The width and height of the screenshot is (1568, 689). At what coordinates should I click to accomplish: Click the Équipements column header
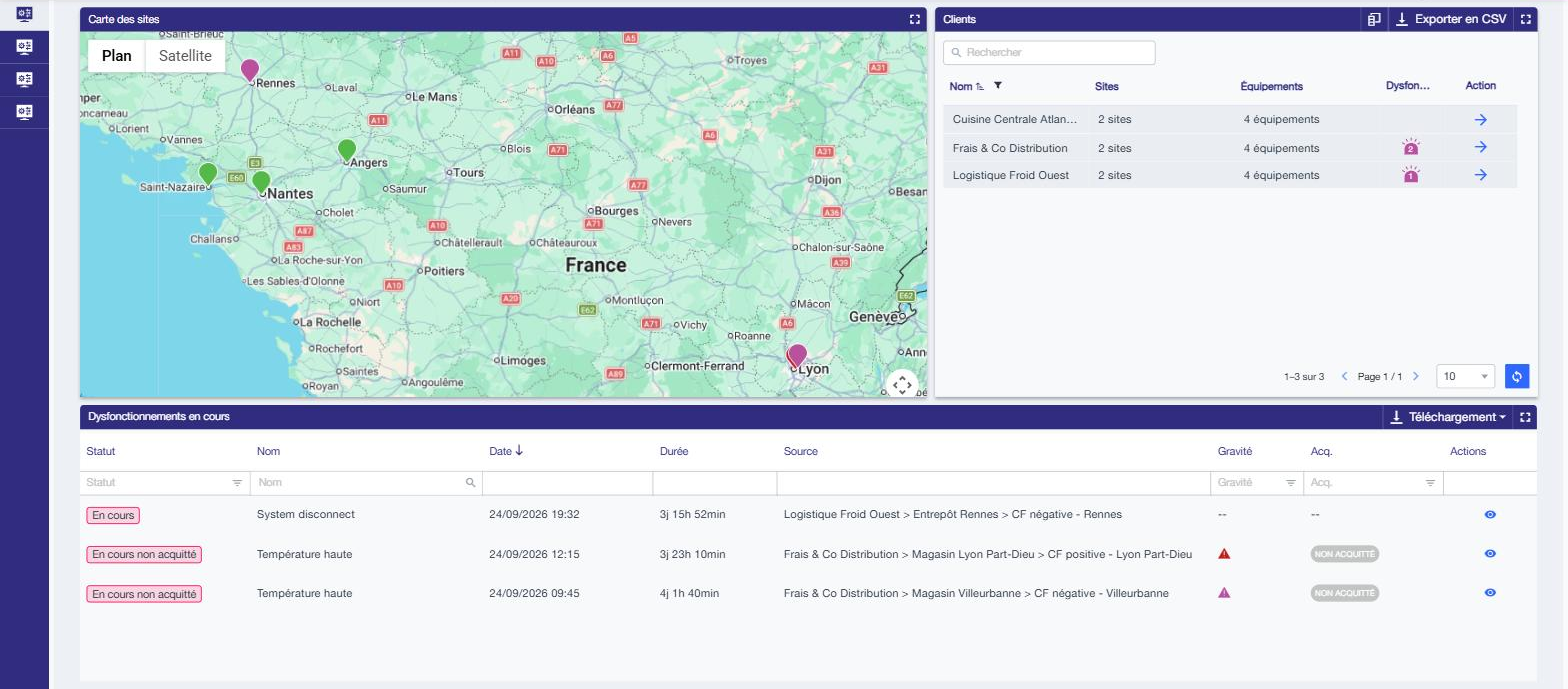[x=1271, y=86]
